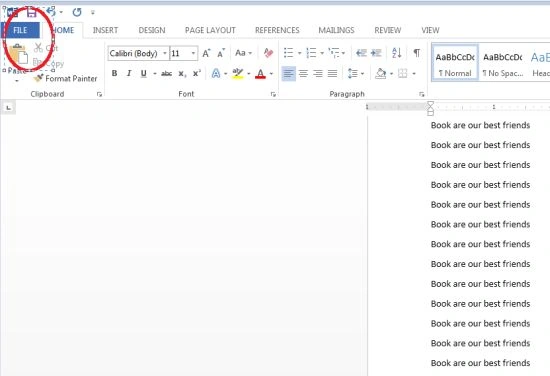Open the Font dialog launcher
This screenshot has height=376, width=550.
click(x=273, y=94)
